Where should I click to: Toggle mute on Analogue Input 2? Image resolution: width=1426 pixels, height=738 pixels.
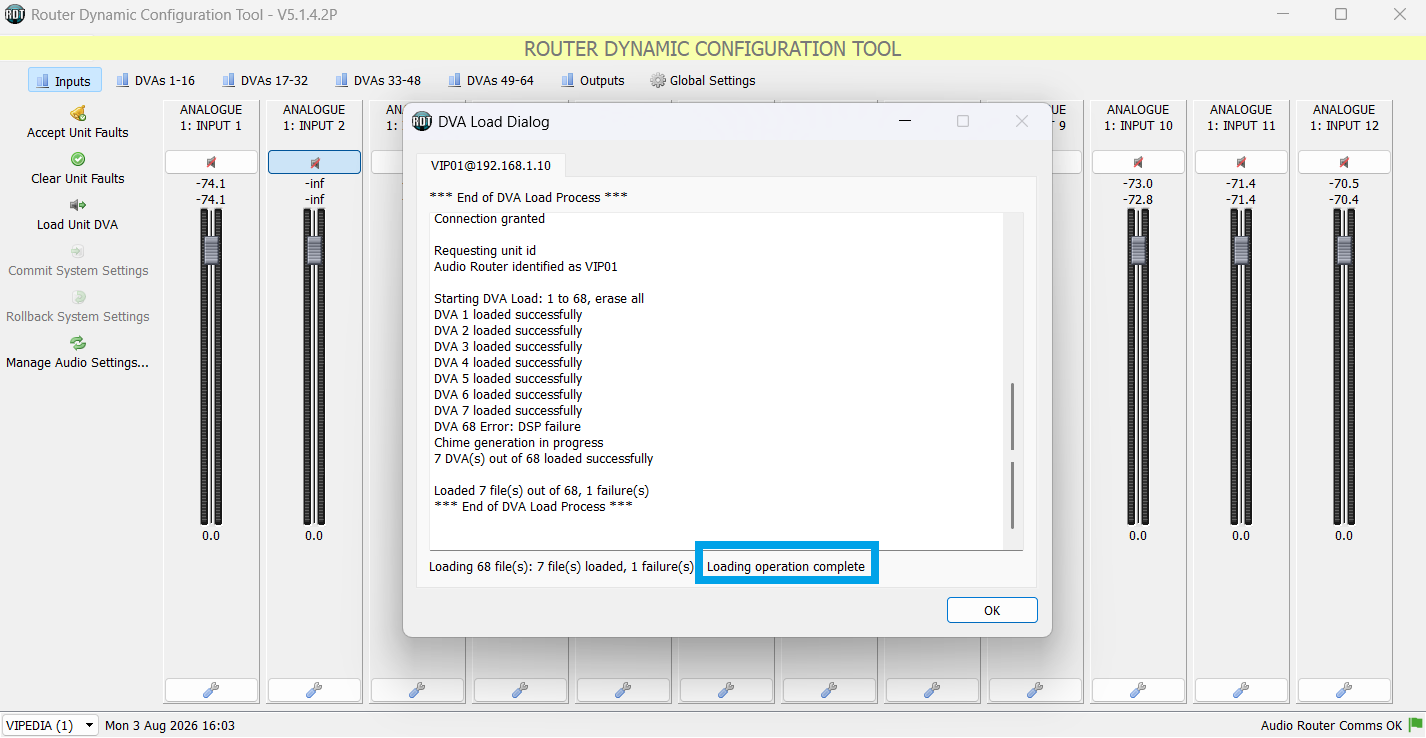(x=314, y=162)
